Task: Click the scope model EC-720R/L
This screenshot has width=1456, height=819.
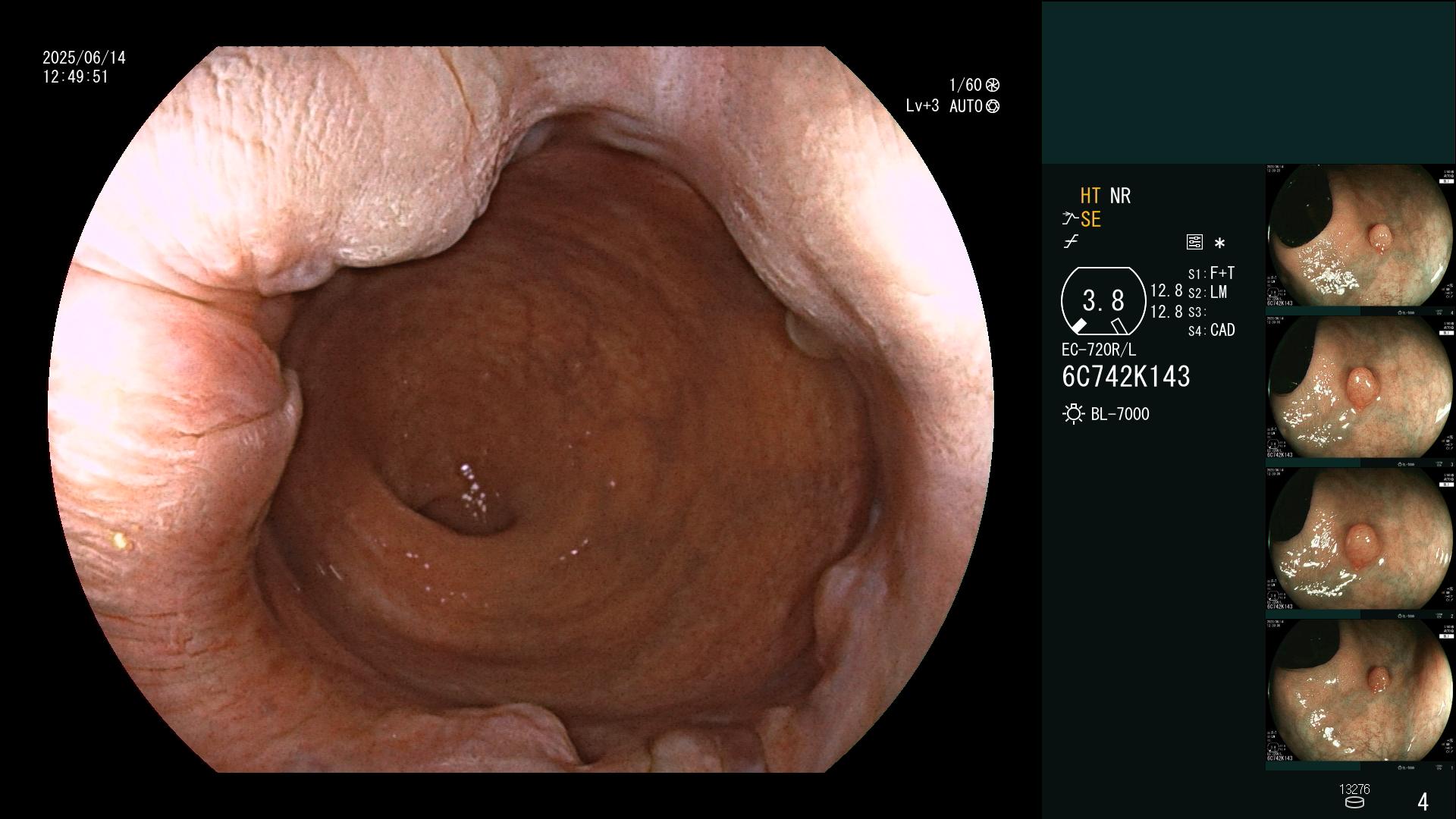Action: pos(1099,350)
